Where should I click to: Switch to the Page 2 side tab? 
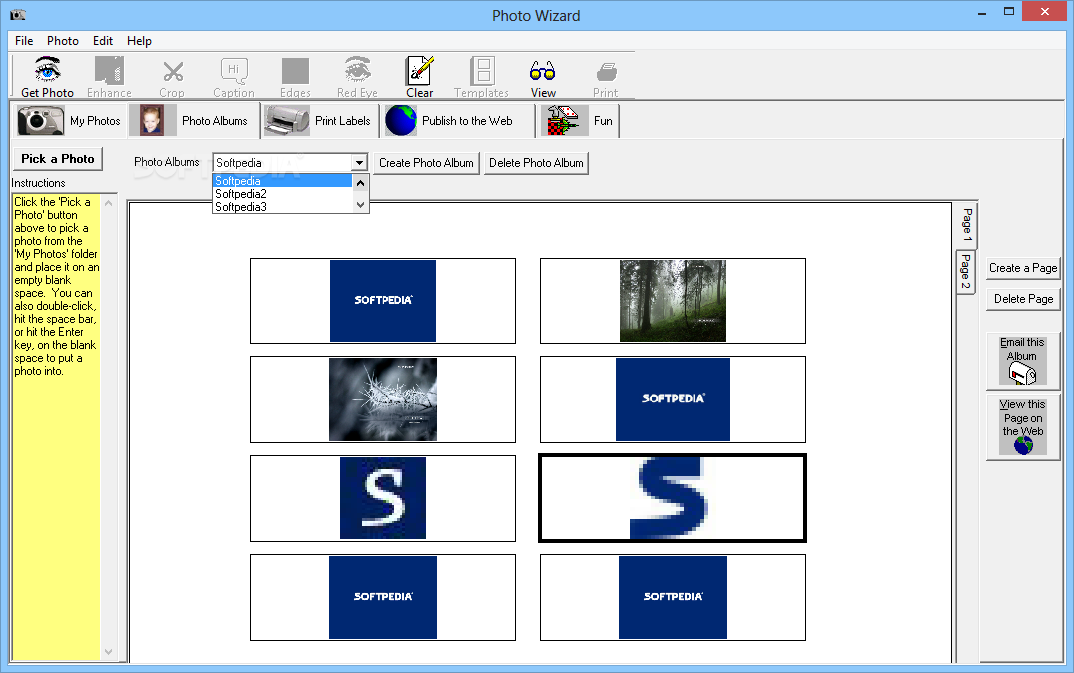click(x=965, y=272)
